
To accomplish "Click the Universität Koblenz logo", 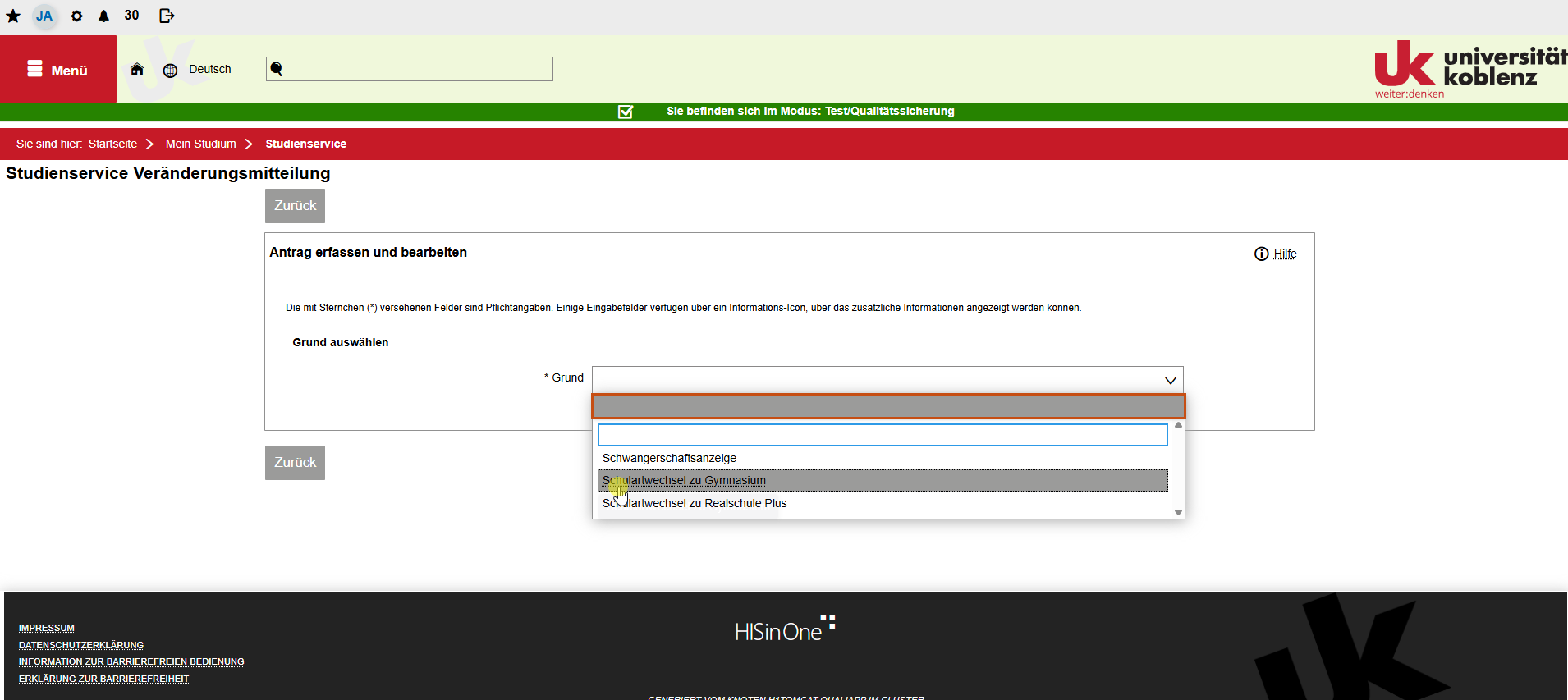I will pyautogui.click(x=1469, y=69).
